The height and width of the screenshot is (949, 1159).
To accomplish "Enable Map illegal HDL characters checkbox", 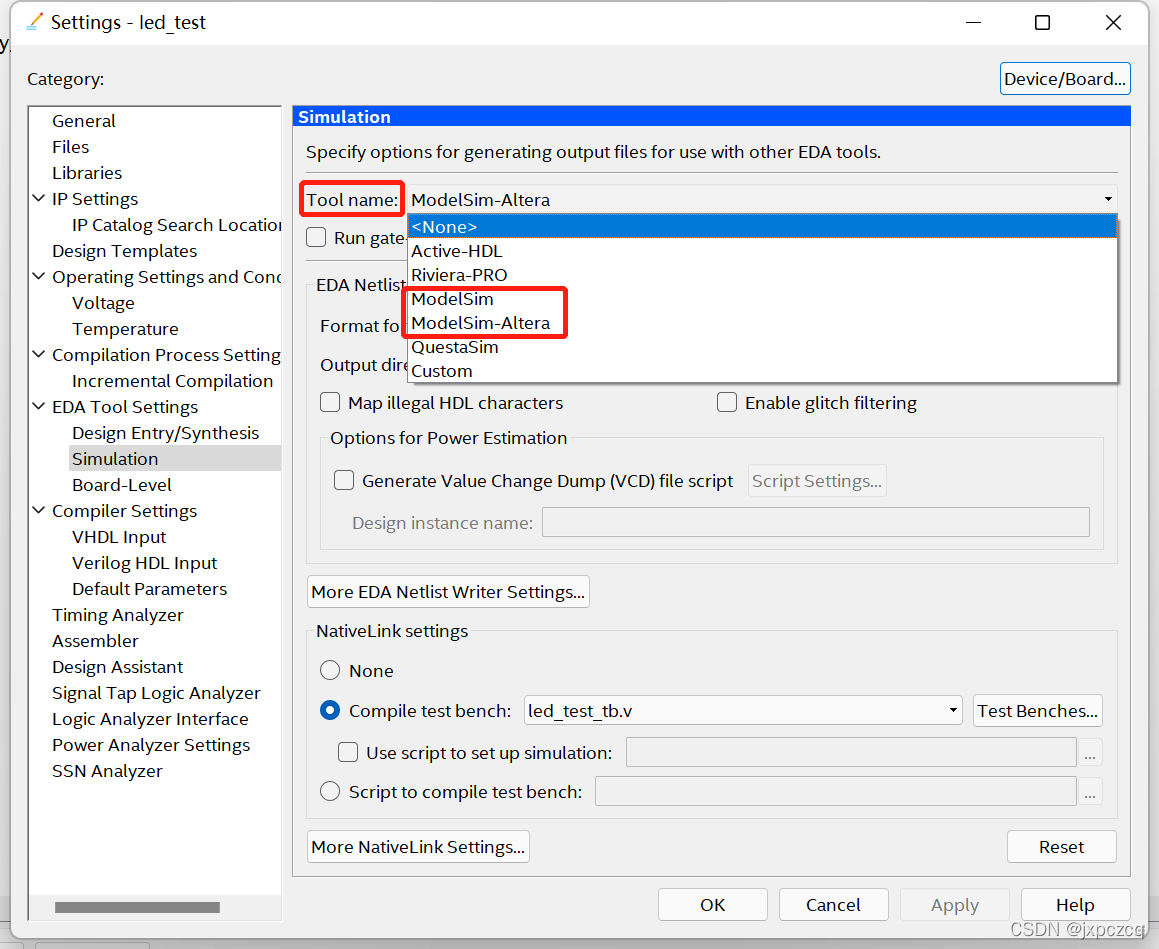I will tap(330, 402).
